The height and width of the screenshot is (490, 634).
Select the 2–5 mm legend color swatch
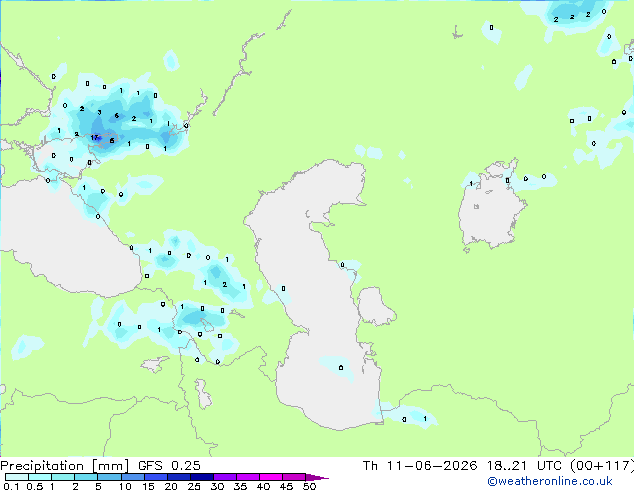[86, 477]
